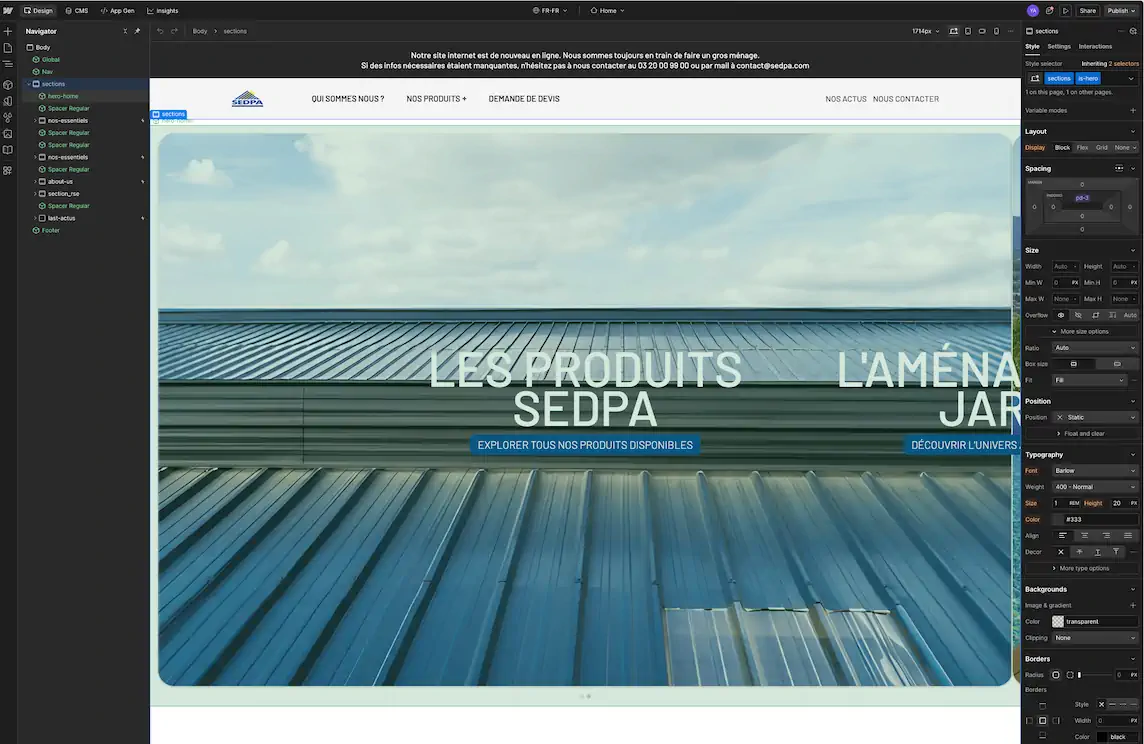
Task: Open the Insights tab
Action: click(163, 11)
